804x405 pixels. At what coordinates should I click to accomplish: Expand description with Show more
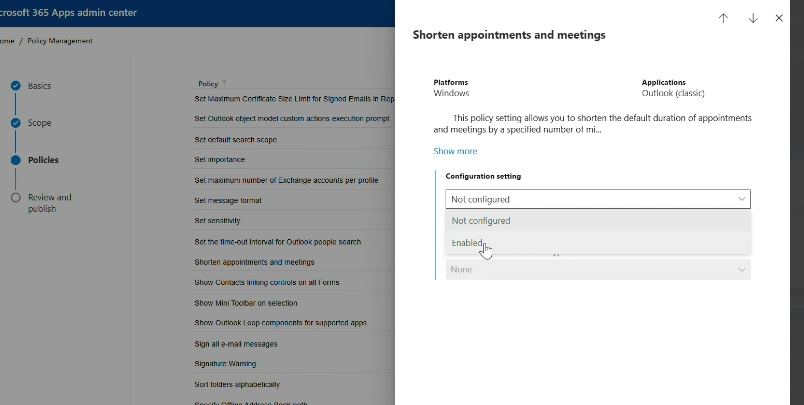pyautogui.click(x=455, y=151)
